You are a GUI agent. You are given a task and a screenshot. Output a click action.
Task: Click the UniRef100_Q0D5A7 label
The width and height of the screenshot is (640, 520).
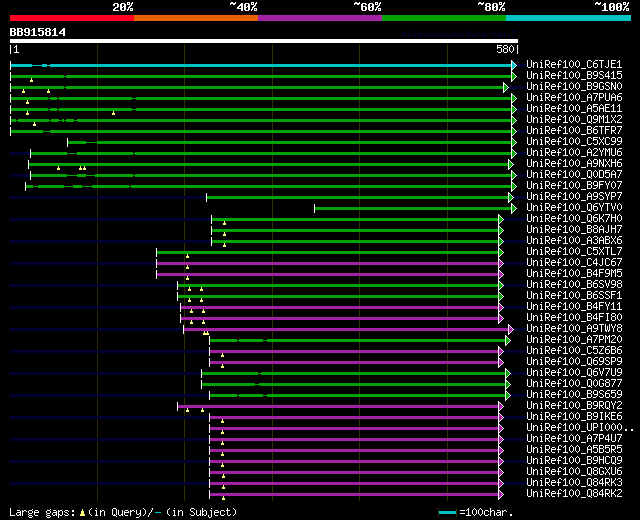click(574, 175)
